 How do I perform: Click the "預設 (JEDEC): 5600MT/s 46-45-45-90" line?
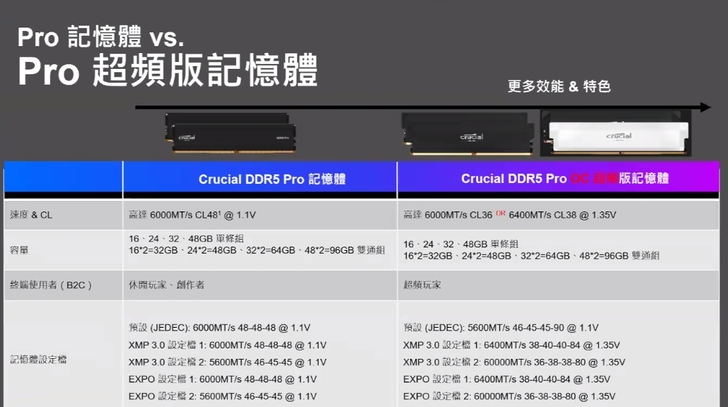pyautogui.click(x=500, y=327)
